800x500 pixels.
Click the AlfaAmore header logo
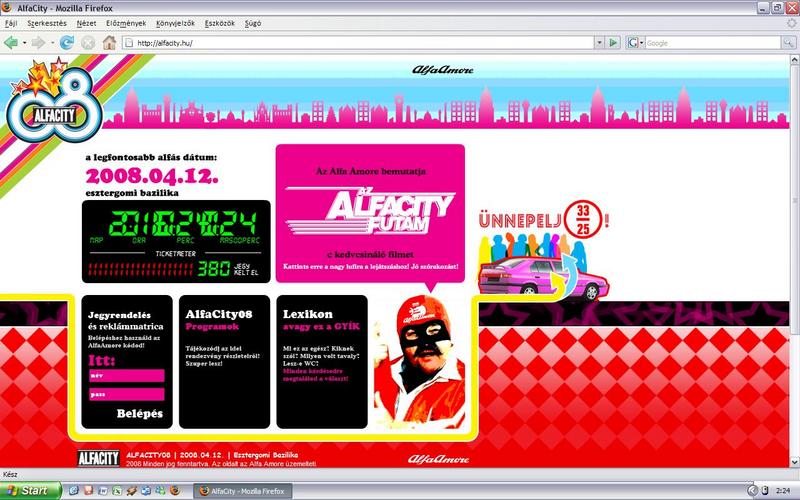pos(442,70)
